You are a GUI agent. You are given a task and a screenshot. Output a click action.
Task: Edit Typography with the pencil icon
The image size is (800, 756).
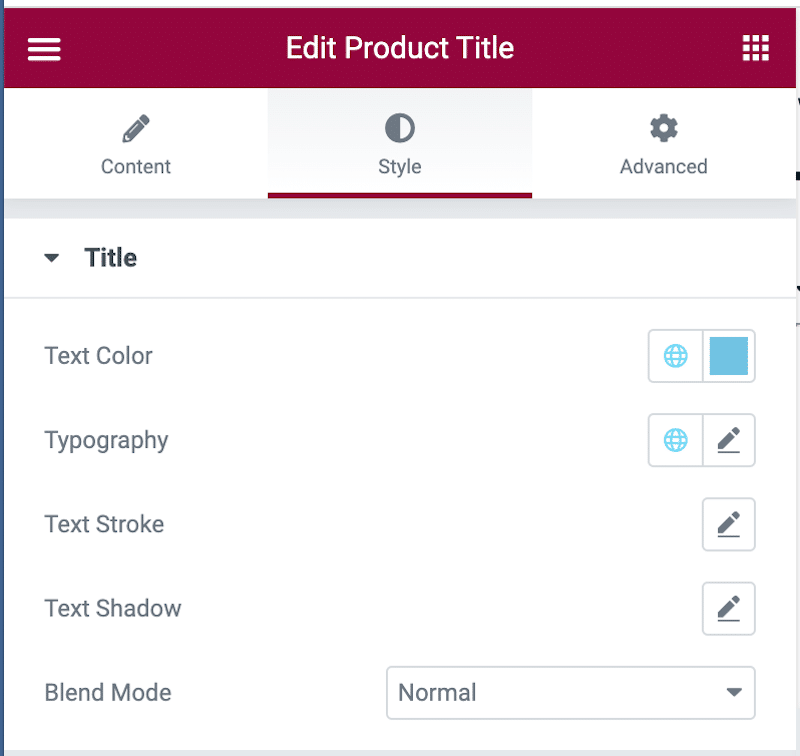[x=729, y=440]
